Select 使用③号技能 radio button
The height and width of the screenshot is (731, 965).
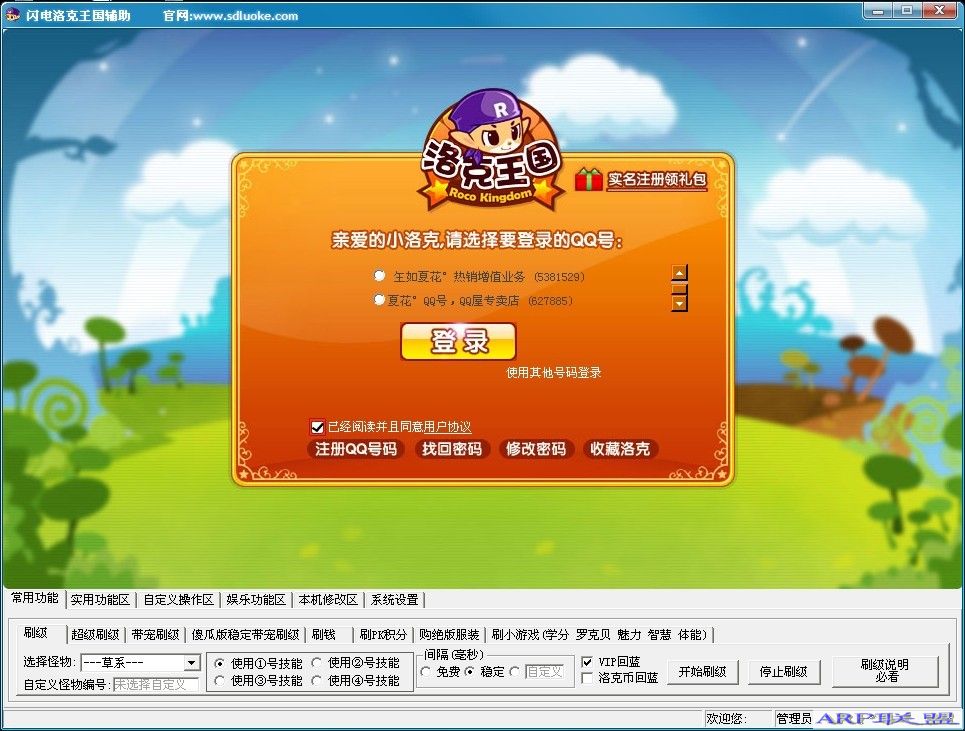pos(219,681)
